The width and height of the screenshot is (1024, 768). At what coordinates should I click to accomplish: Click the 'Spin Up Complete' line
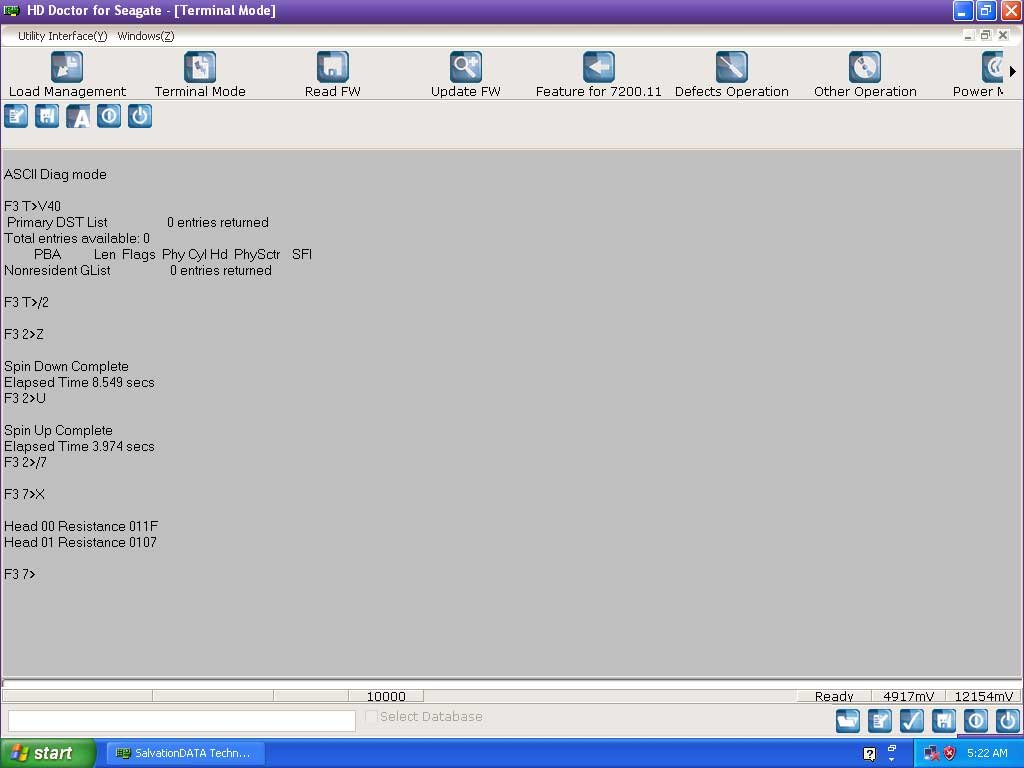click(58, 430)
